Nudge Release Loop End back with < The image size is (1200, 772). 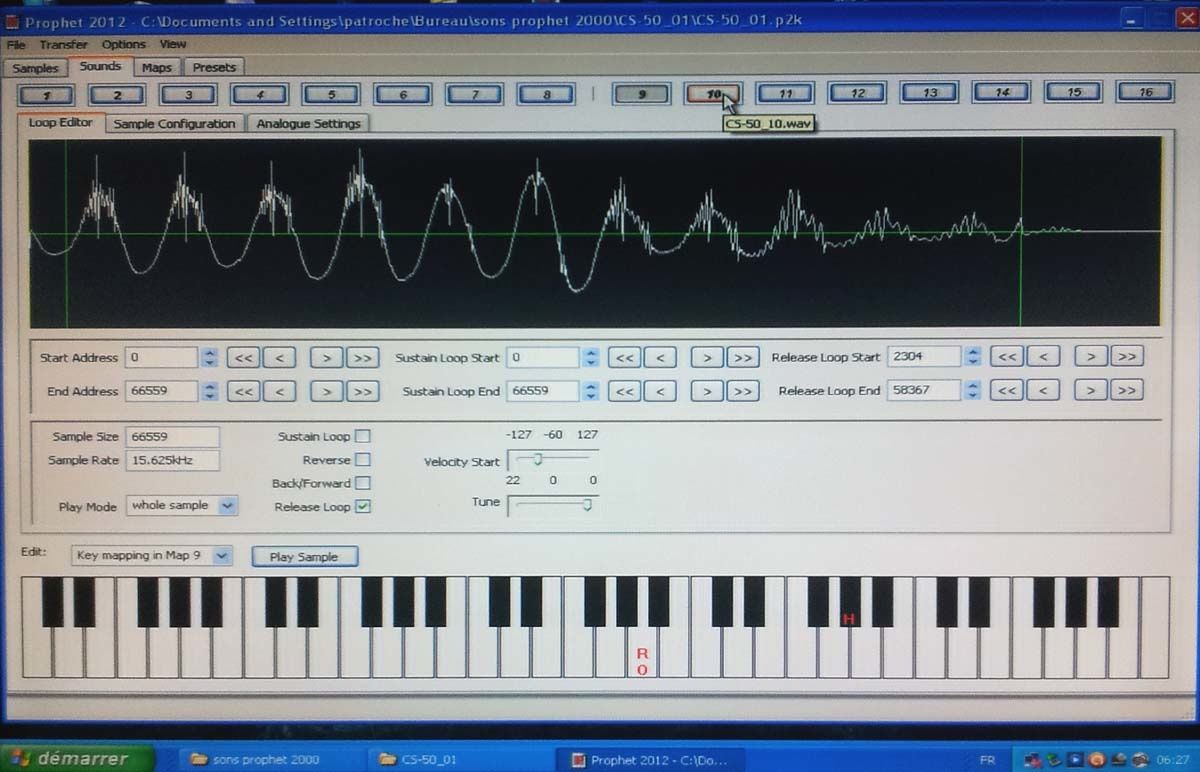click(1043, 390)
